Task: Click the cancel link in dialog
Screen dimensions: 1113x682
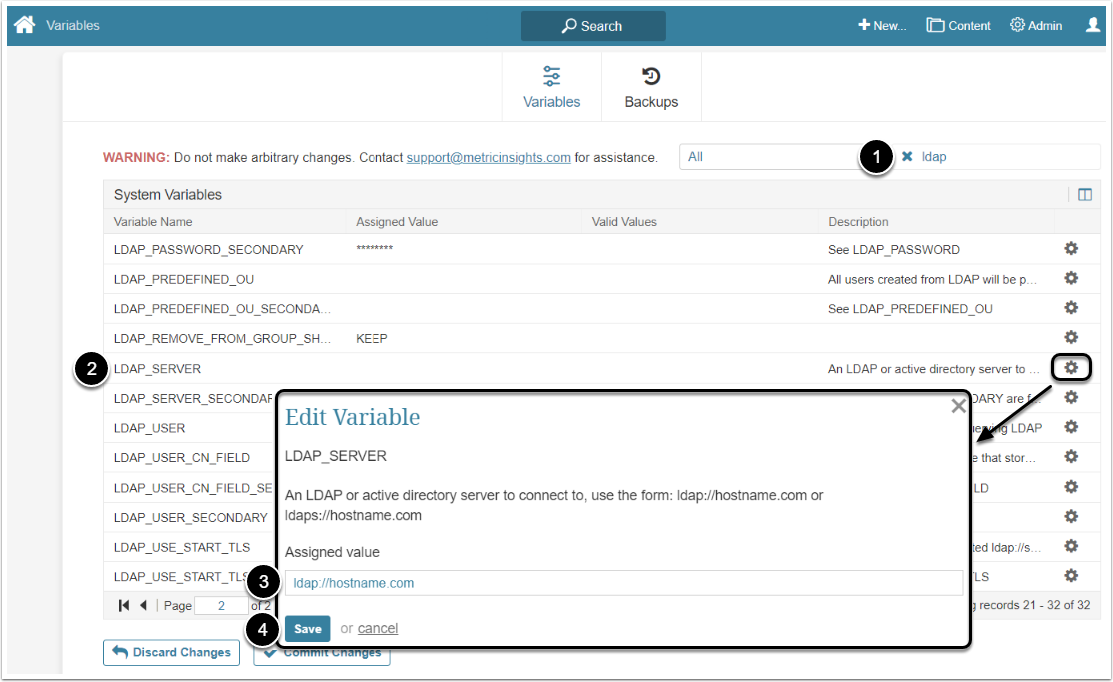Action: [x=378, y=628]
